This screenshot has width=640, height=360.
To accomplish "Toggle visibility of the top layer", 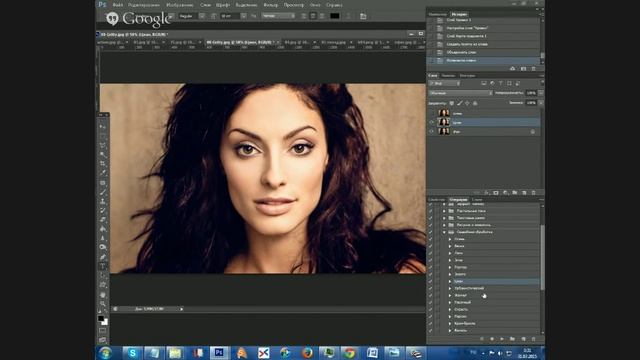I will [432, 113].
